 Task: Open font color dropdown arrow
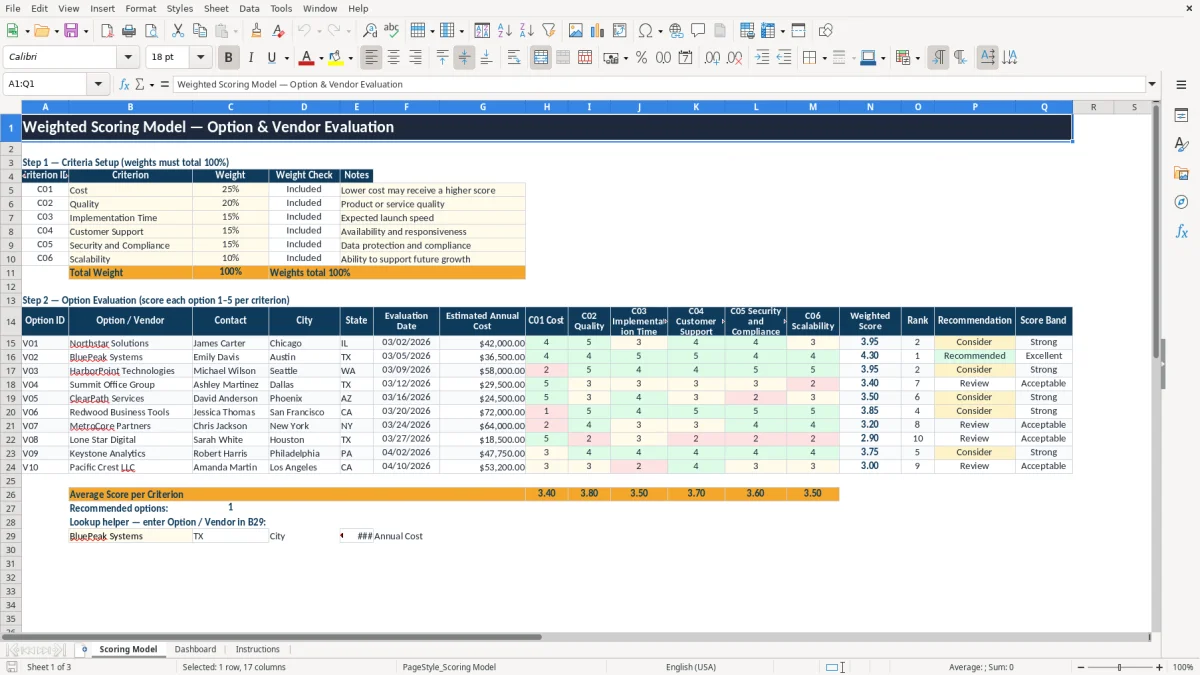(x=321, y=58)
